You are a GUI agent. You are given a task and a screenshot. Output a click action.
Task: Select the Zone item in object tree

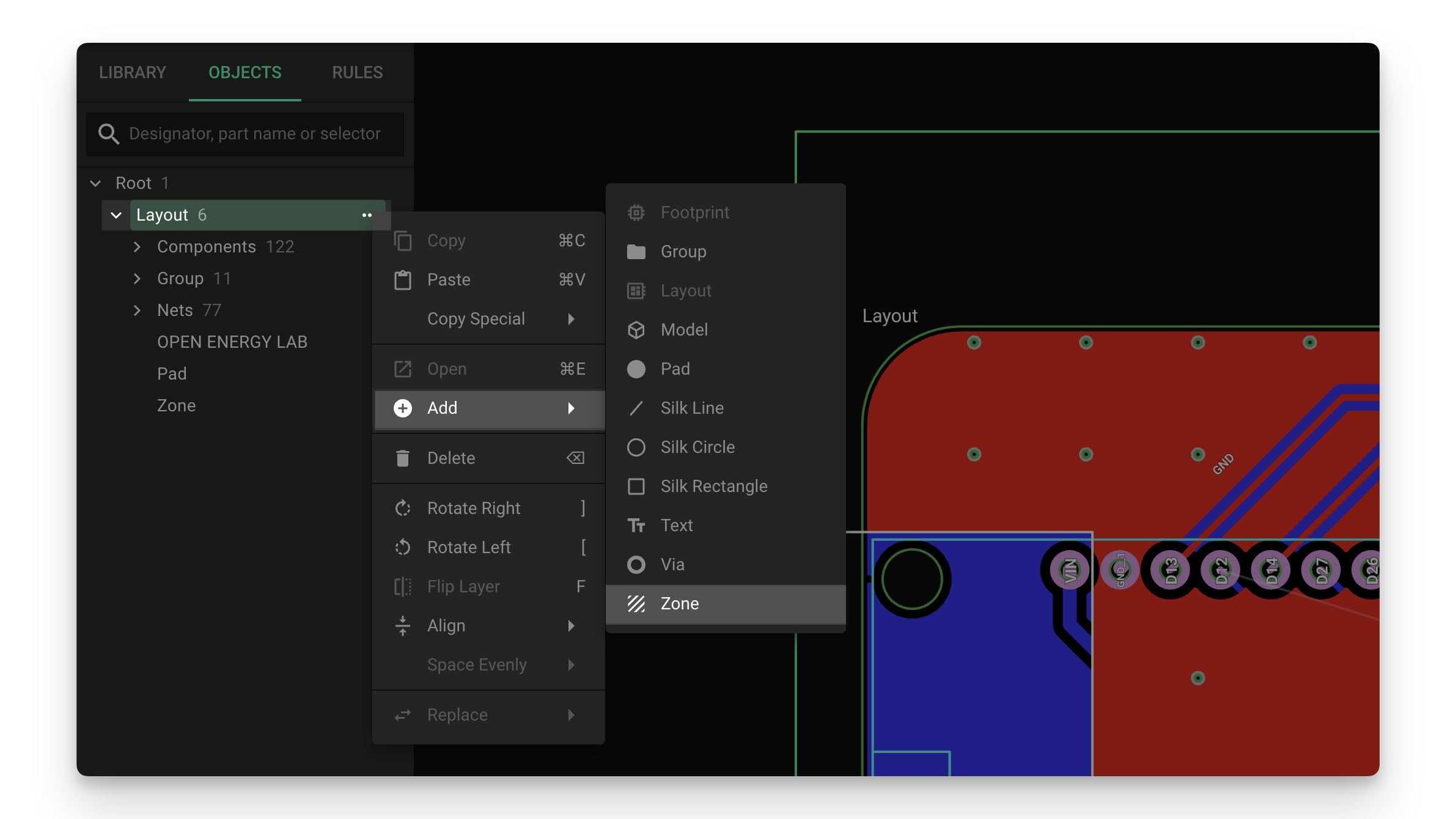(176, 406)
